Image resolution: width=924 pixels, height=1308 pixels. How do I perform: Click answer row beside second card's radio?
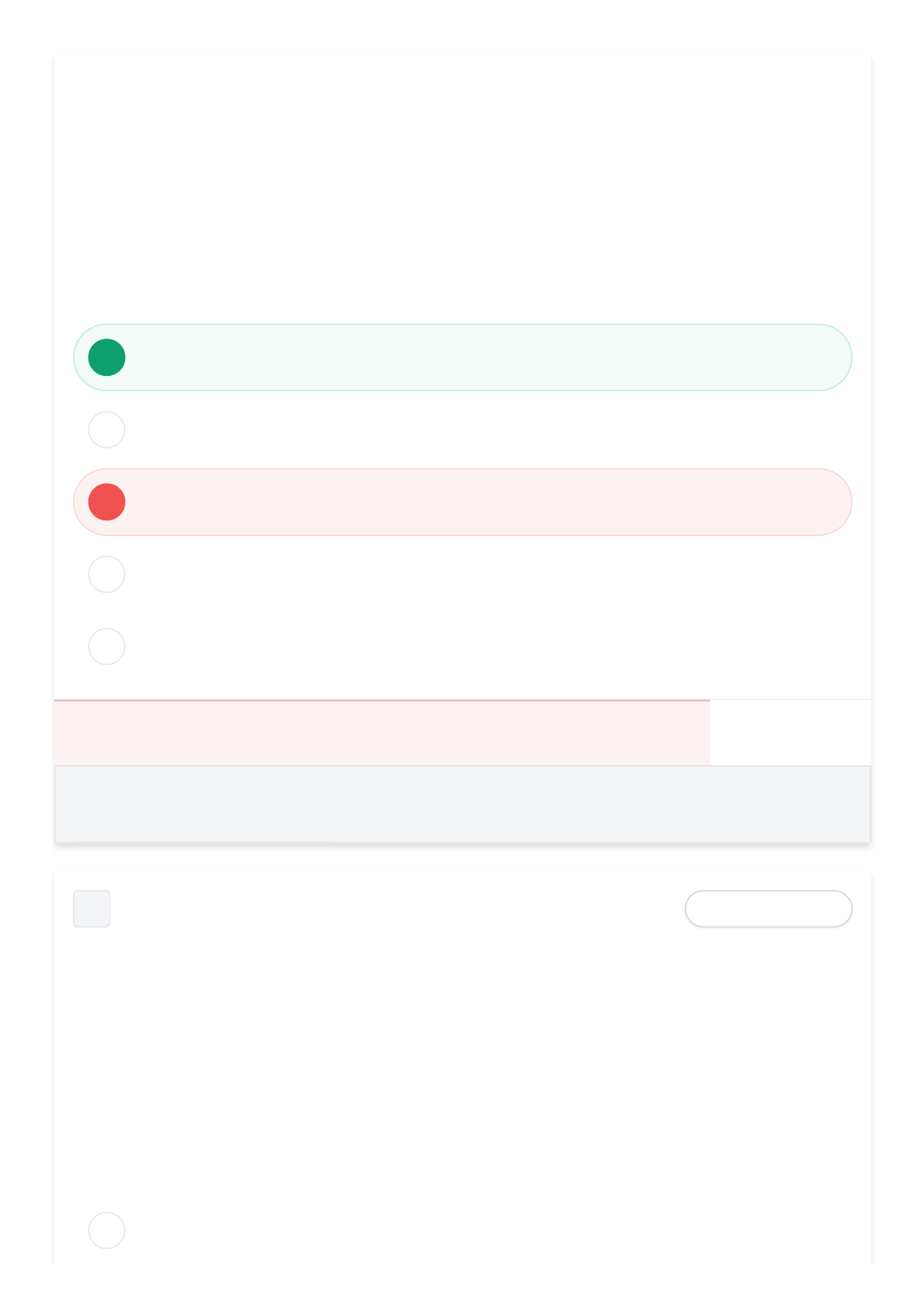[x=463, y=1230]
